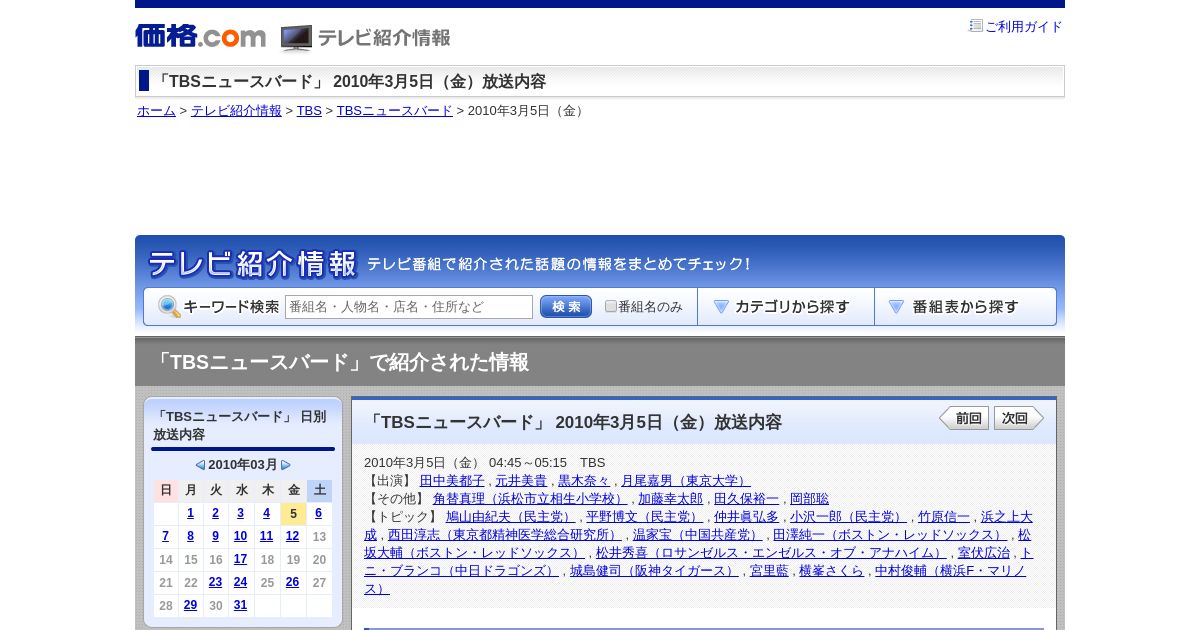Select March 9 in the calendar
Viewport: 1200px width, 630px height.
point(215,536)
